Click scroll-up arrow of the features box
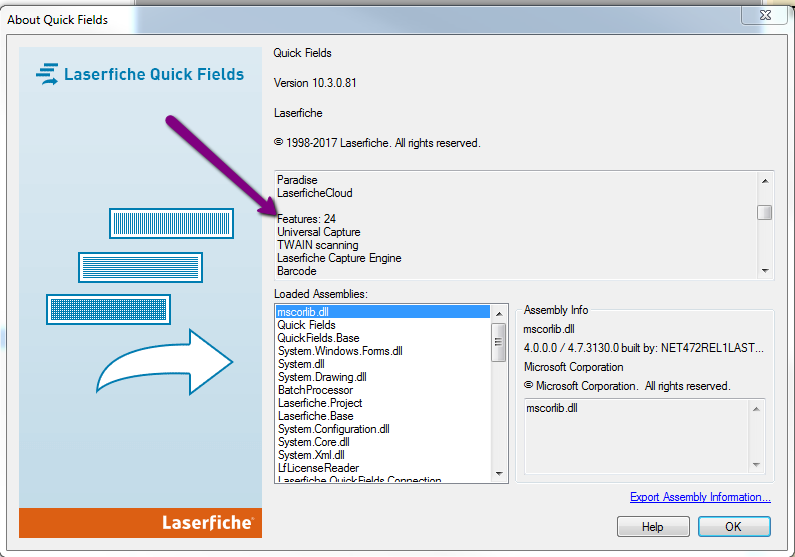Viewport: 795px width, 557px height. pos(765,181)
